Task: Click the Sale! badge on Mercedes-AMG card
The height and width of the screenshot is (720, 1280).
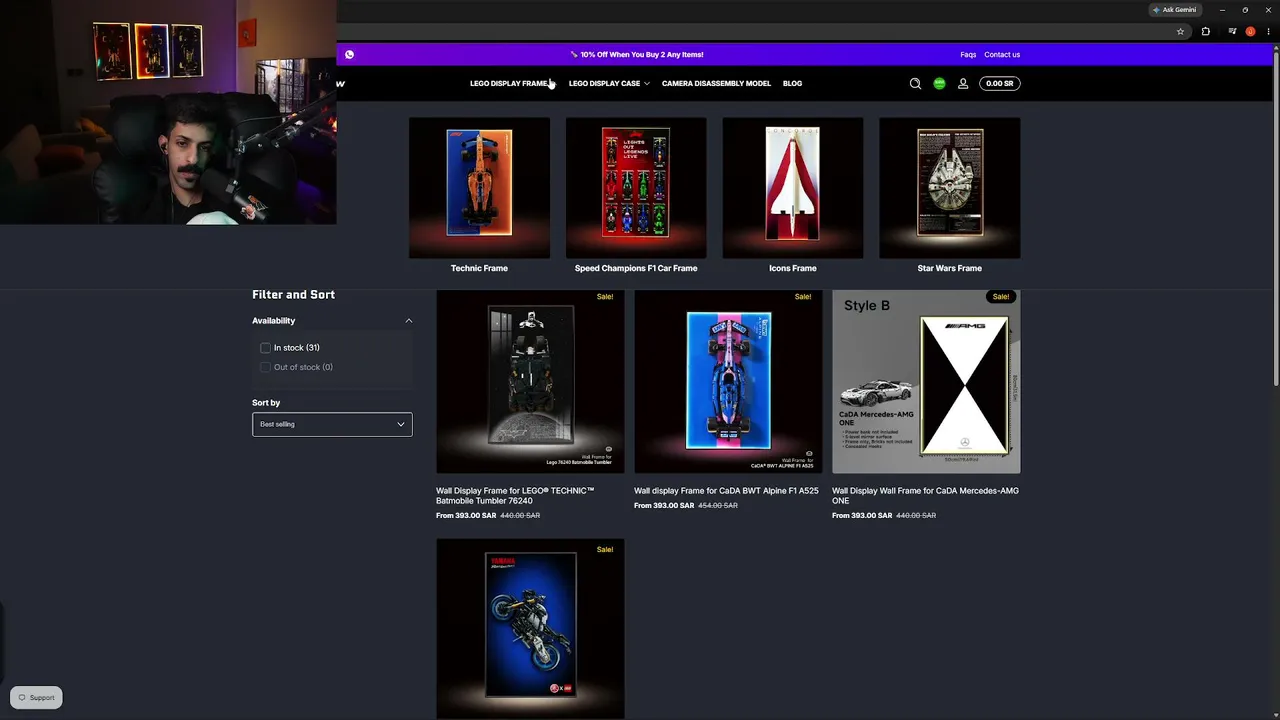Action: click(x=1001, y=297)
